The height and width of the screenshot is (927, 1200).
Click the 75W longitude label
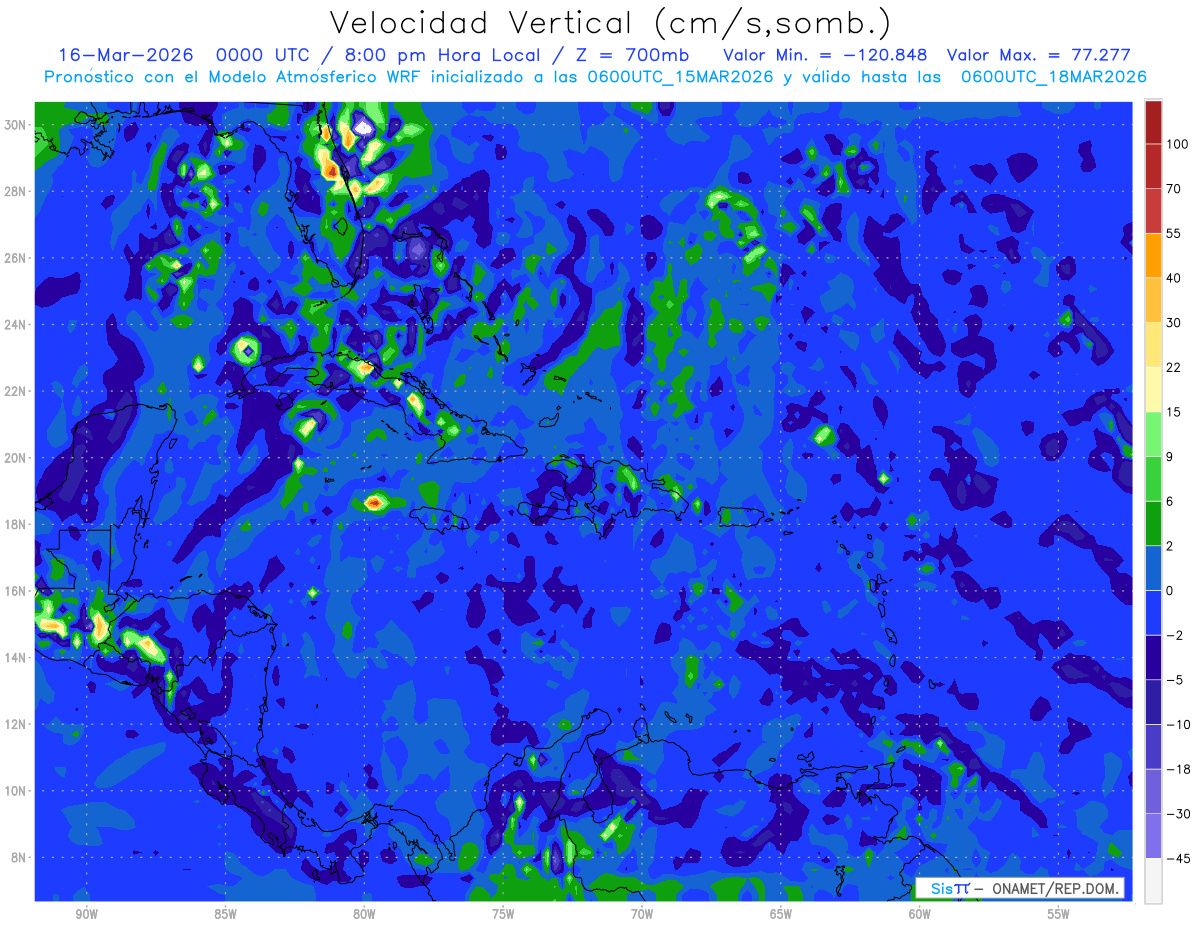(x=503, y=914)
